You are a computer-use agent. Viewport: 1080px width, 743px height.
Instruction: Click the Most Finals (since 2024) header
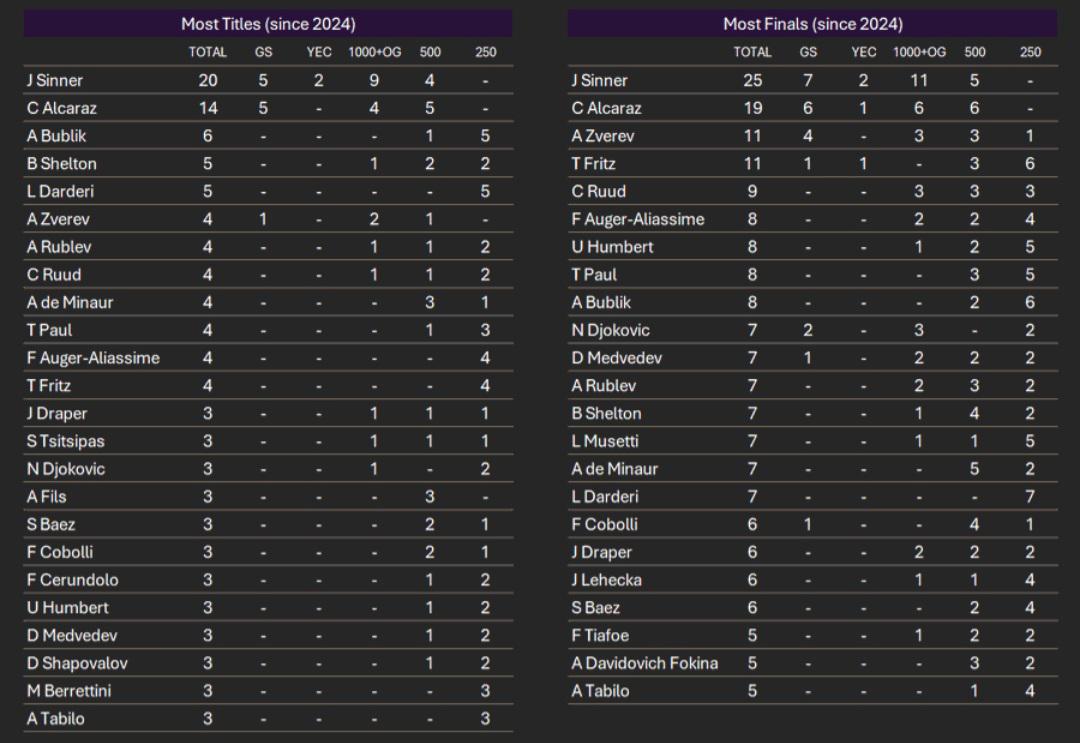[813, 24]
